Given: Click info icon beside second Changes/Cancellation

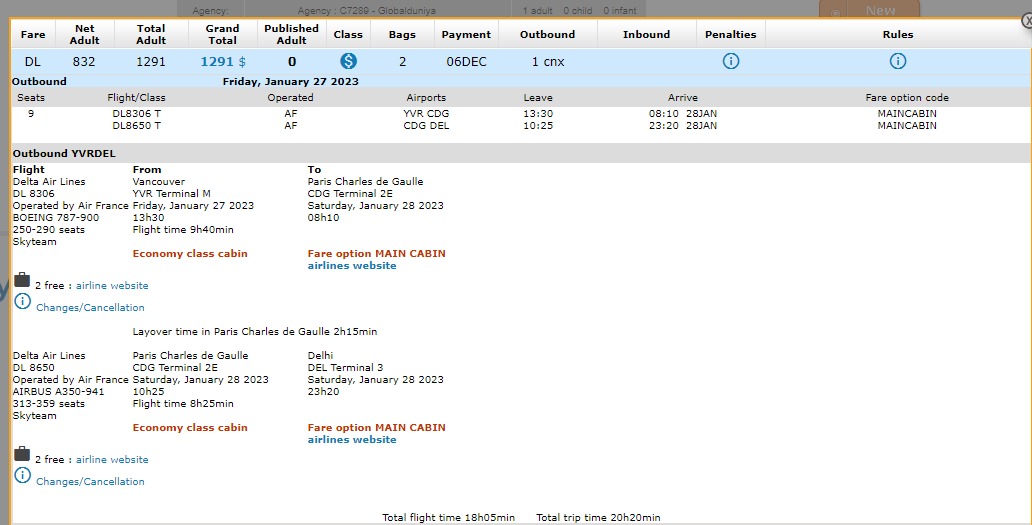Looking at the screenshot, I should click(x=23, y=476).
